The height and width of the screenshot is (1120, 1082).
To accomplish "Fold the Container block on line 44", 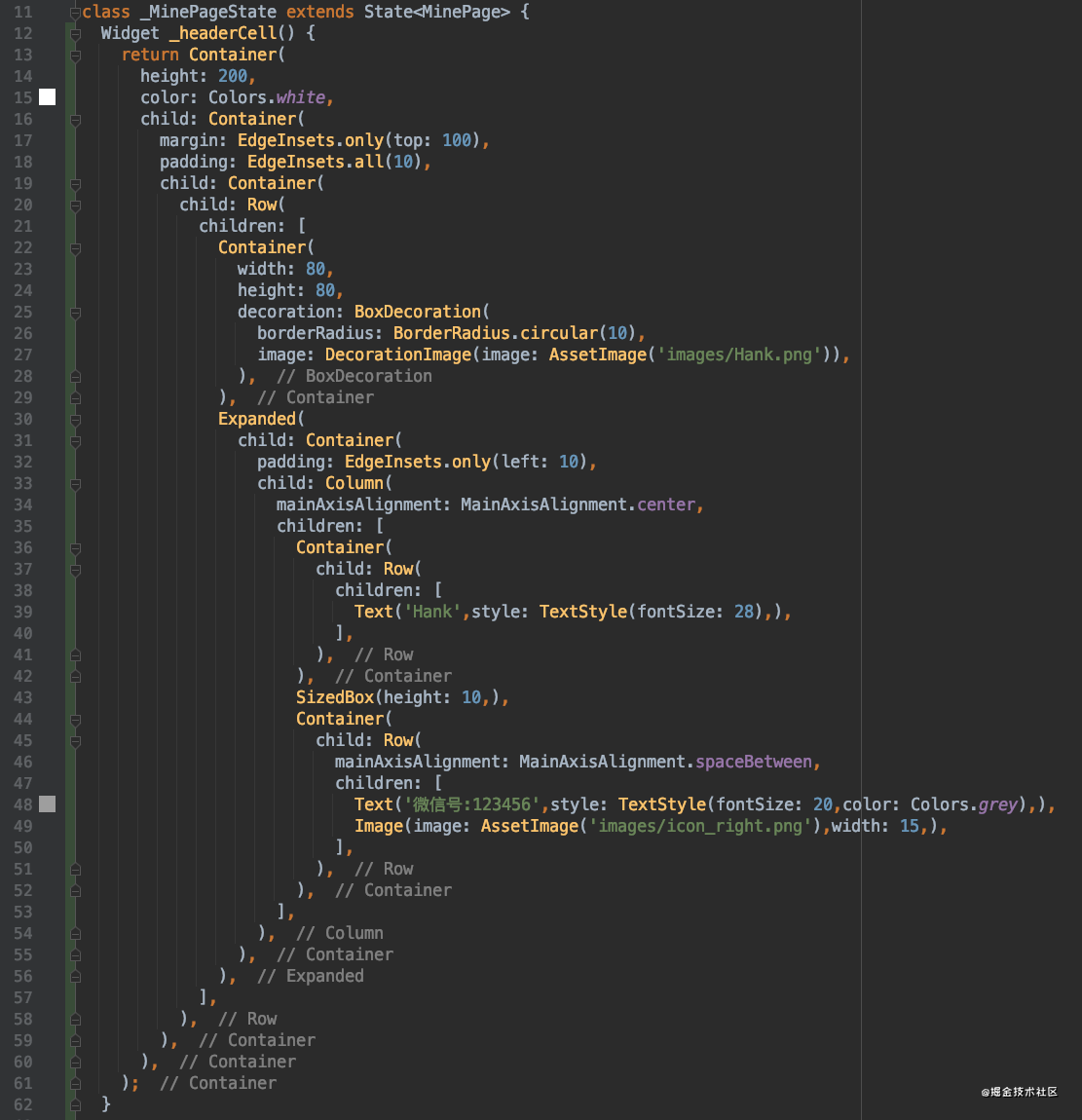I will click(x=75, y=720).
